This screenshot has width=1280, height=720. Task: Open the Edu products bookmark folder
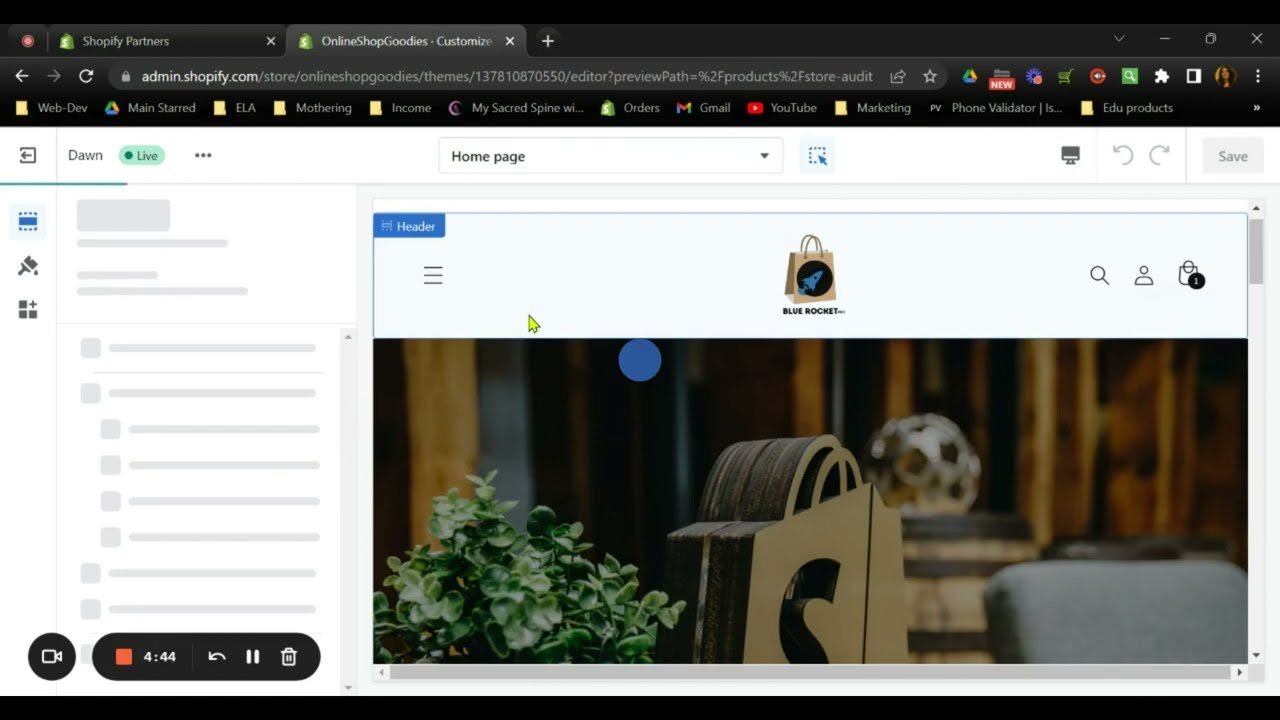1127,108
